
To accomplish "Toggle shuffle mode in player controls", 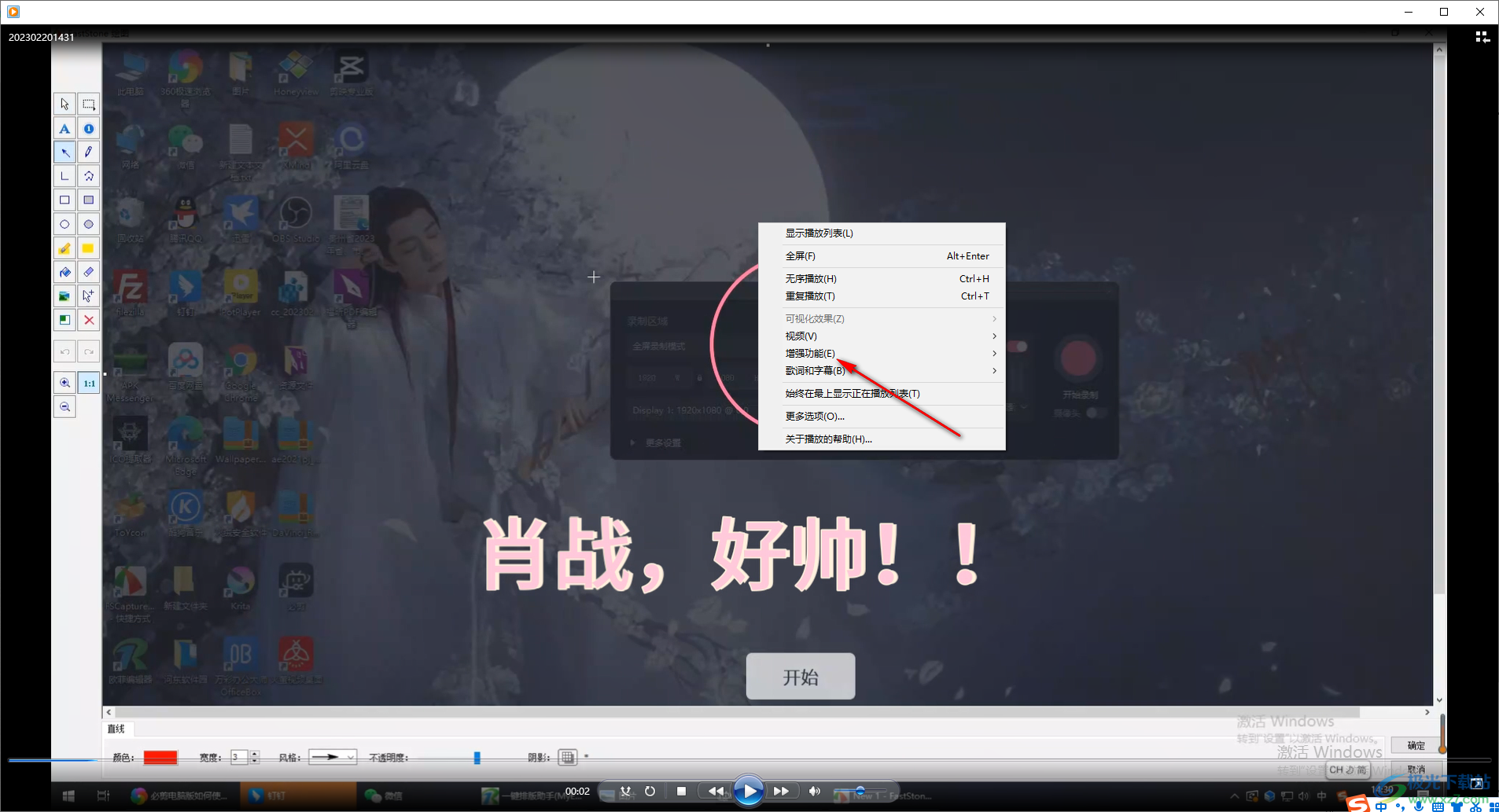I will [x=625, y=791].
